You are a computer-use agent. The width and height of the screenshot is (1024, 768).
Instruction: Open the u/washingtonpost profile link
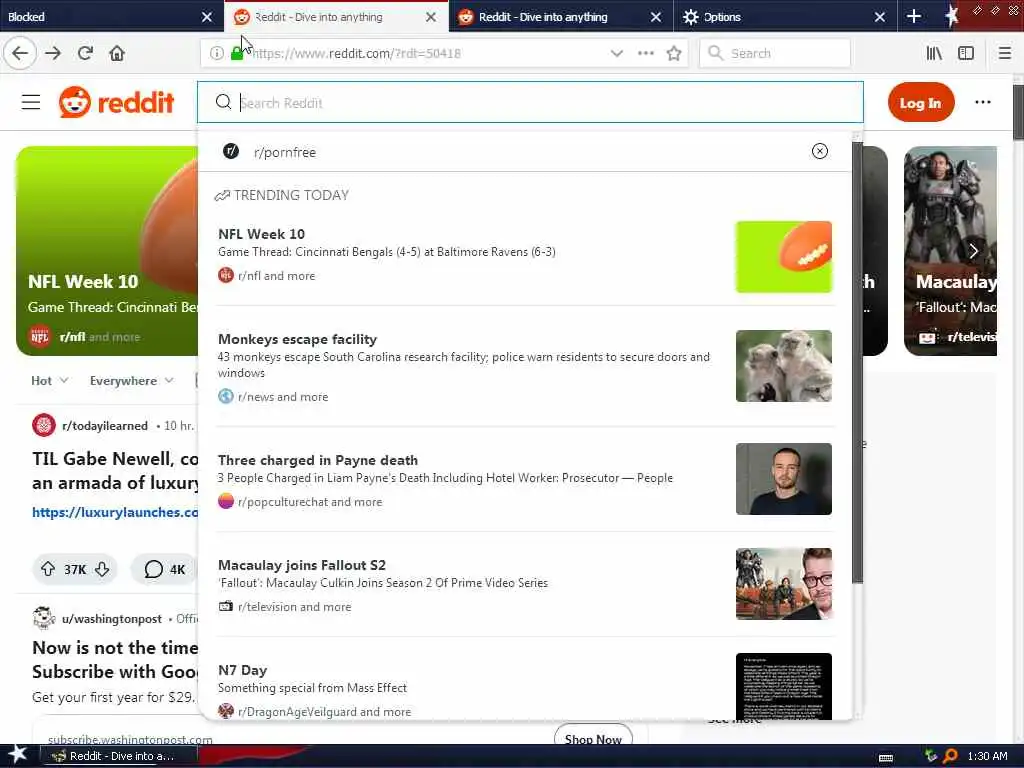coord(112,618)
